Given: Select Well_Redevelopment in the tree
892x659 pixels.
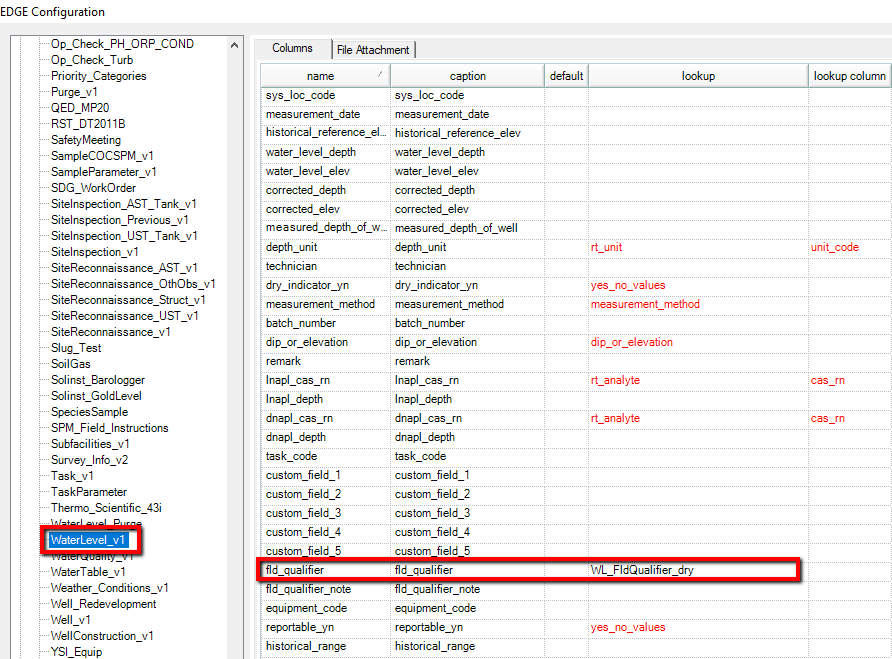Looking at the screenshot, I should [103, 604].
